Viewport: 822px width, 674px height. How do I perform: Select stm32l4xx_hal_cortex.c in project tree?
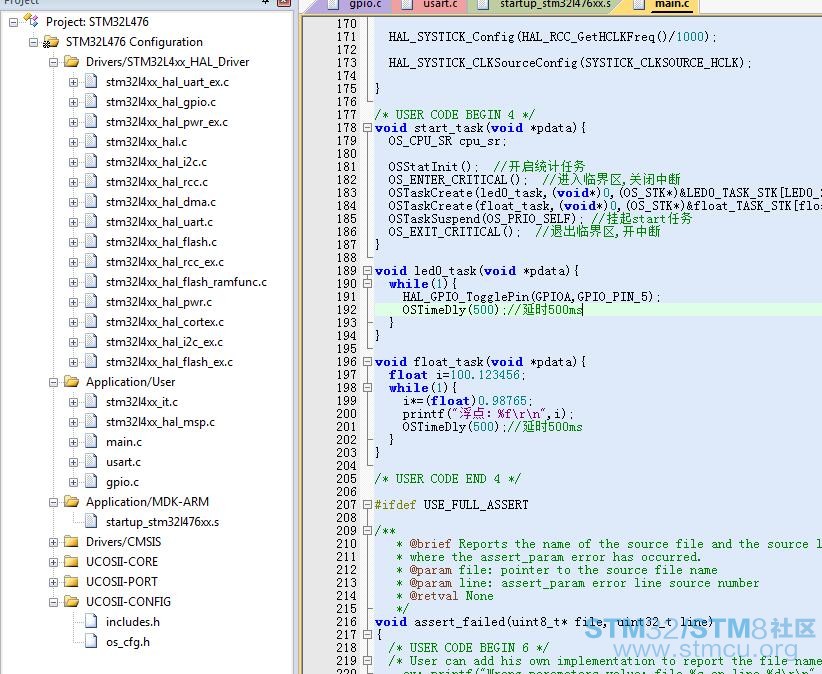point(165,322)
